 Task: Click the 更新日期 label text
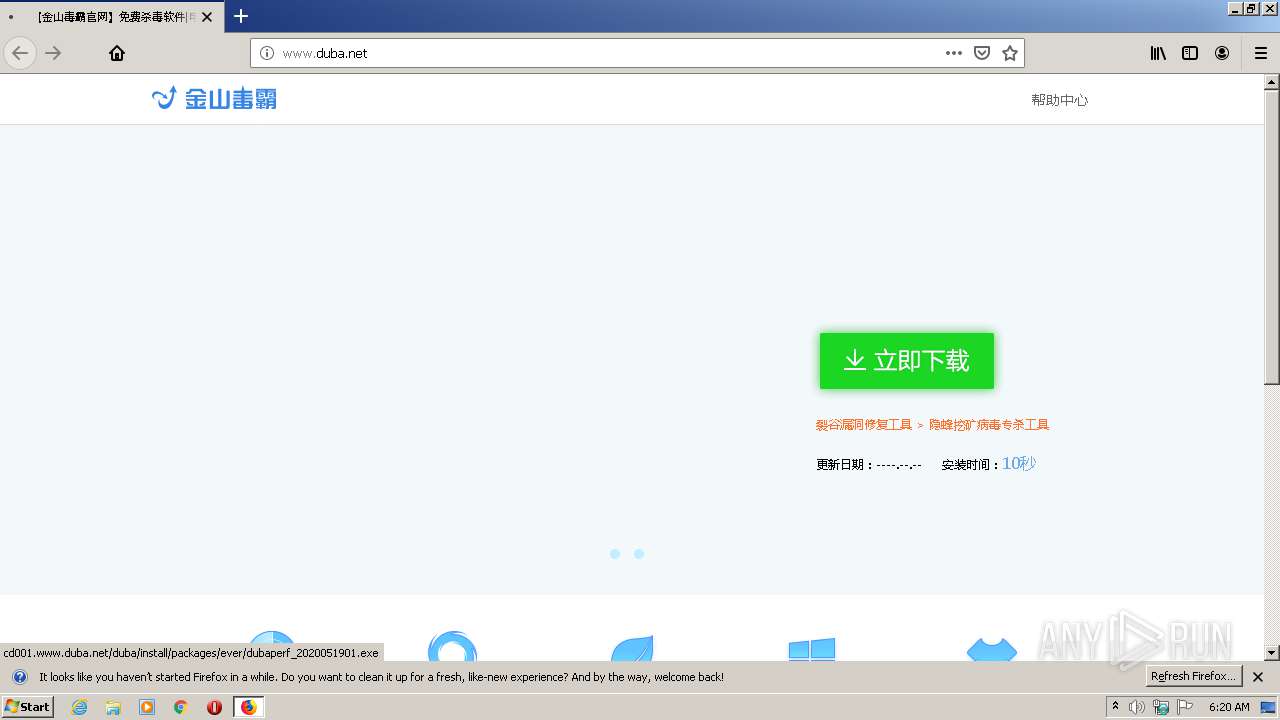point(845,465)
